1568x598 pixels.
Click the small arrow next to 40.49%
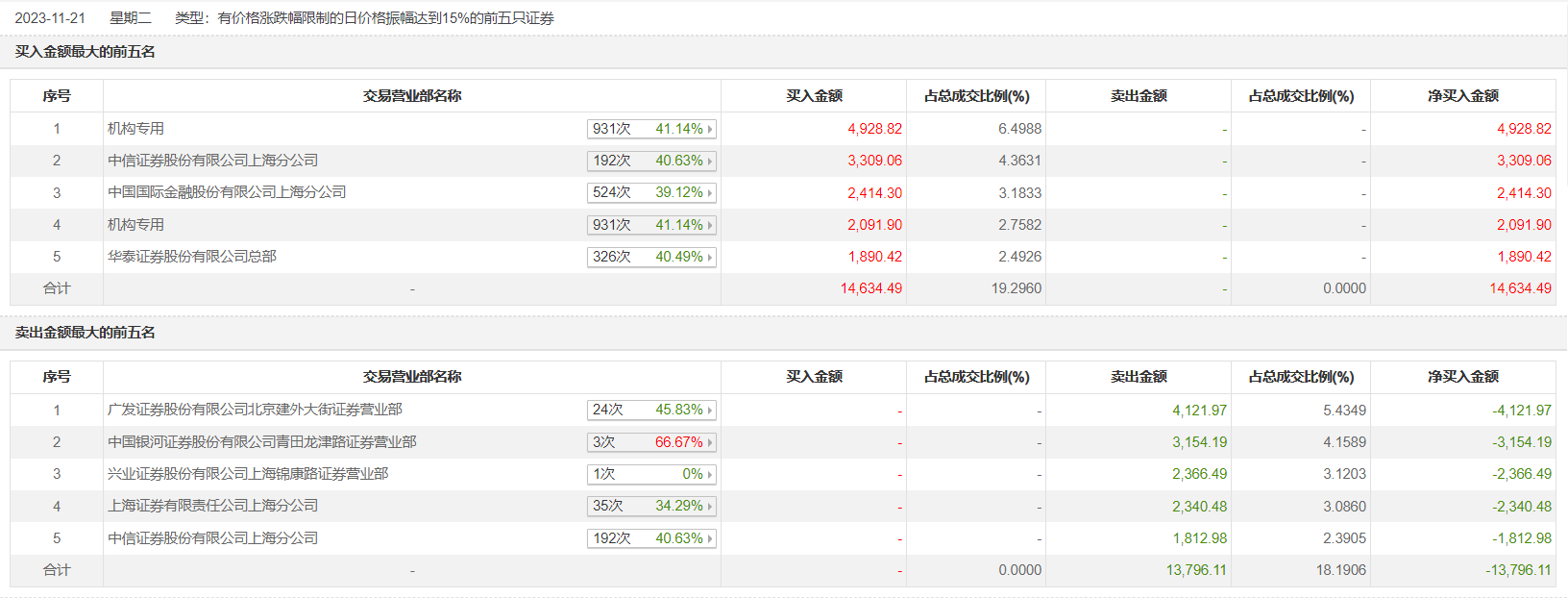[x=710, y=258]
